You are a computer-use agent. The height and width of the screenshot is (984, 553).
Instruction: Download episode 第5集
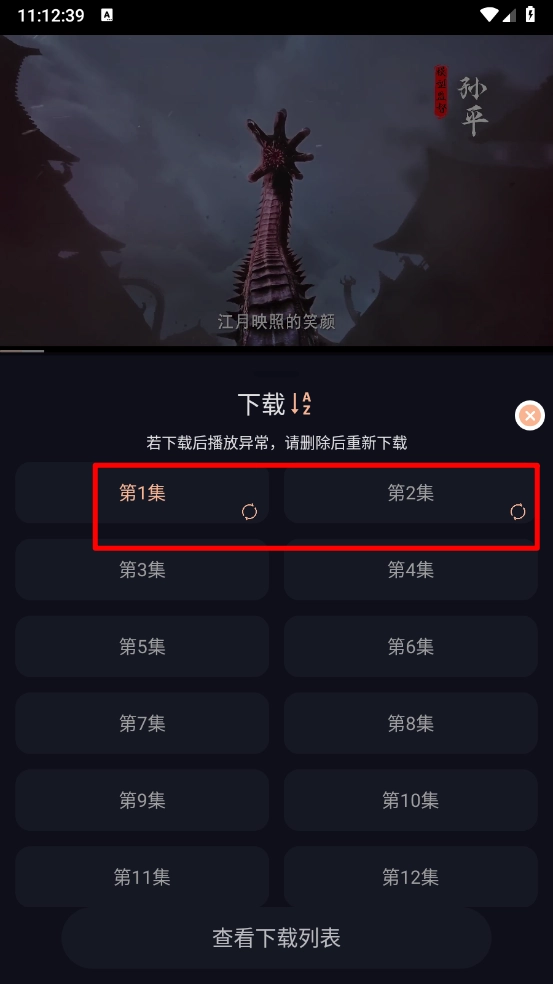(x=142, y=646)
